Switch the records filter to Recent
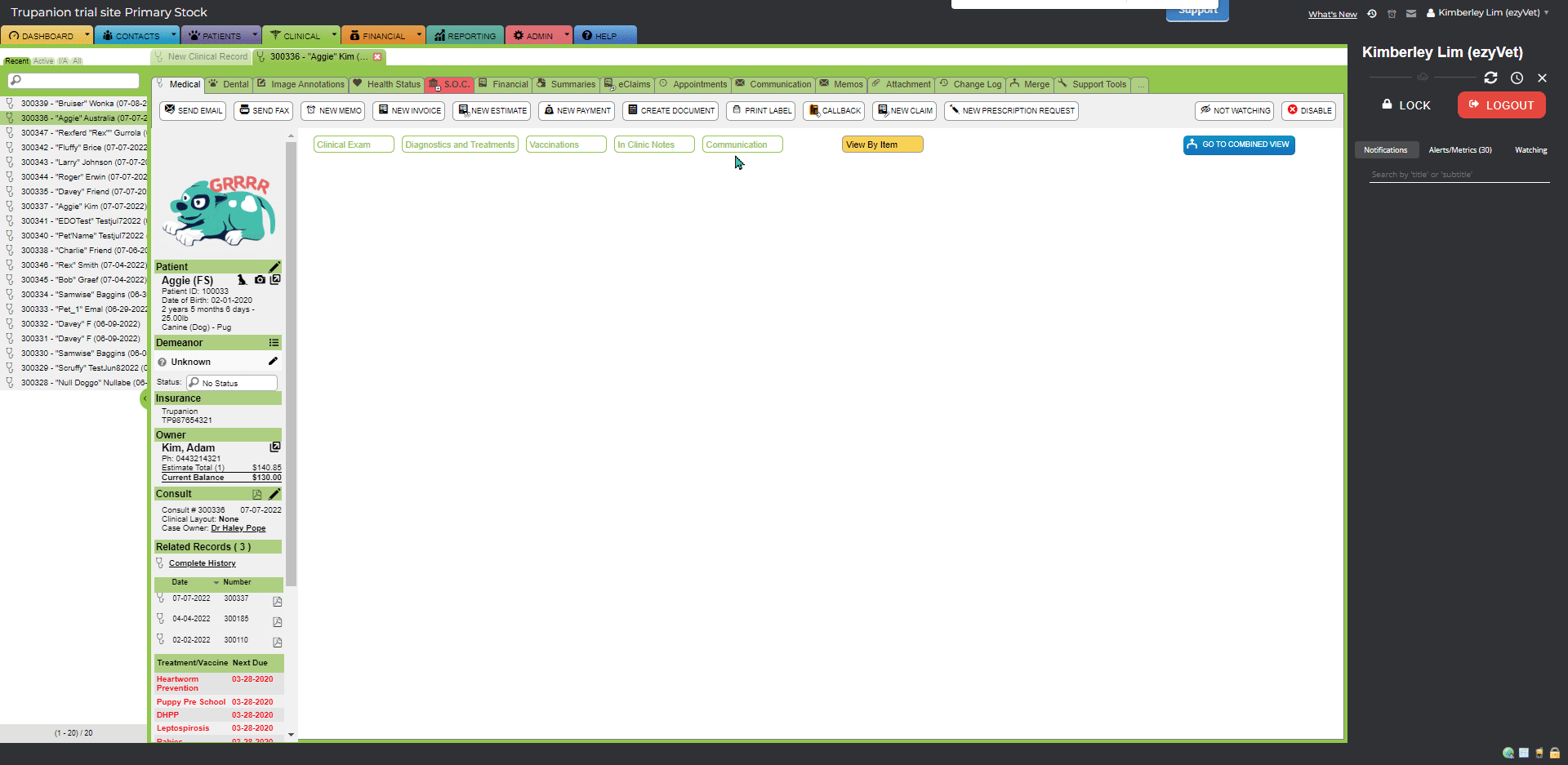1568x765 pixels. click(16, 61)
